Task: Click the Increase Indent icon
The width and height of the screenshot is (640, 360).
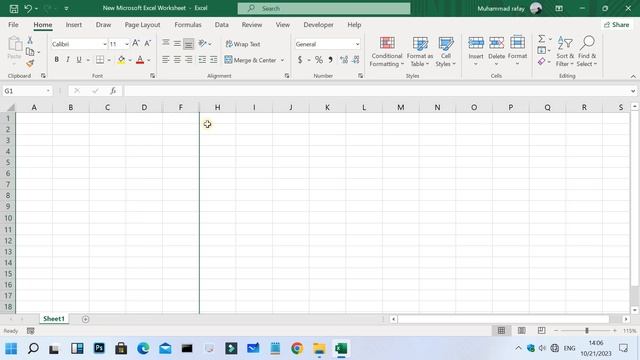Action: [x=213, y=60]
